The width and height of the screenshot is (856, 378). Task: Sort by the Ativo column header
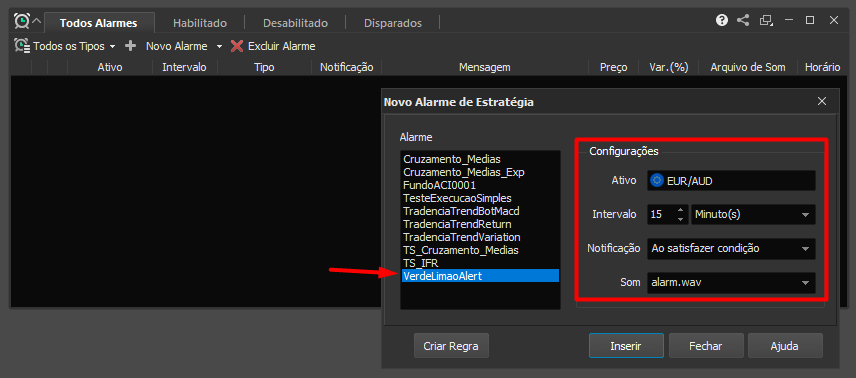tap(110, 67)
